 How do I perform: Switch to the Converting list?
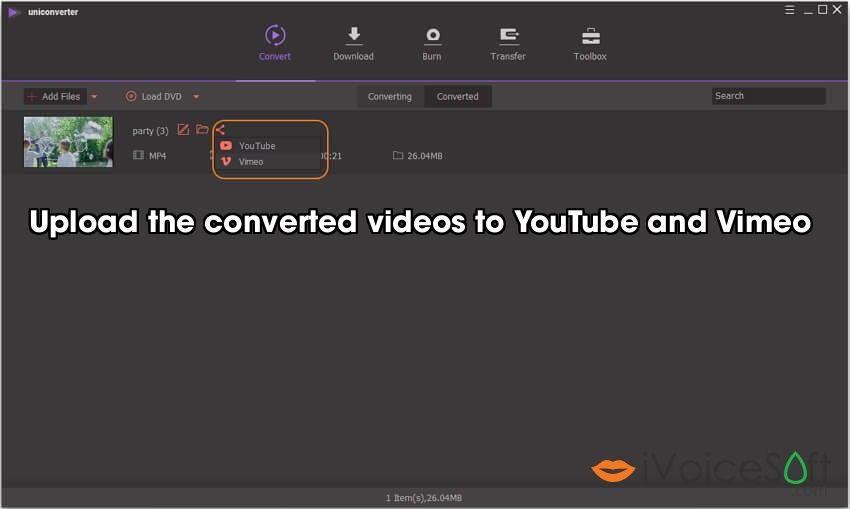390,96
